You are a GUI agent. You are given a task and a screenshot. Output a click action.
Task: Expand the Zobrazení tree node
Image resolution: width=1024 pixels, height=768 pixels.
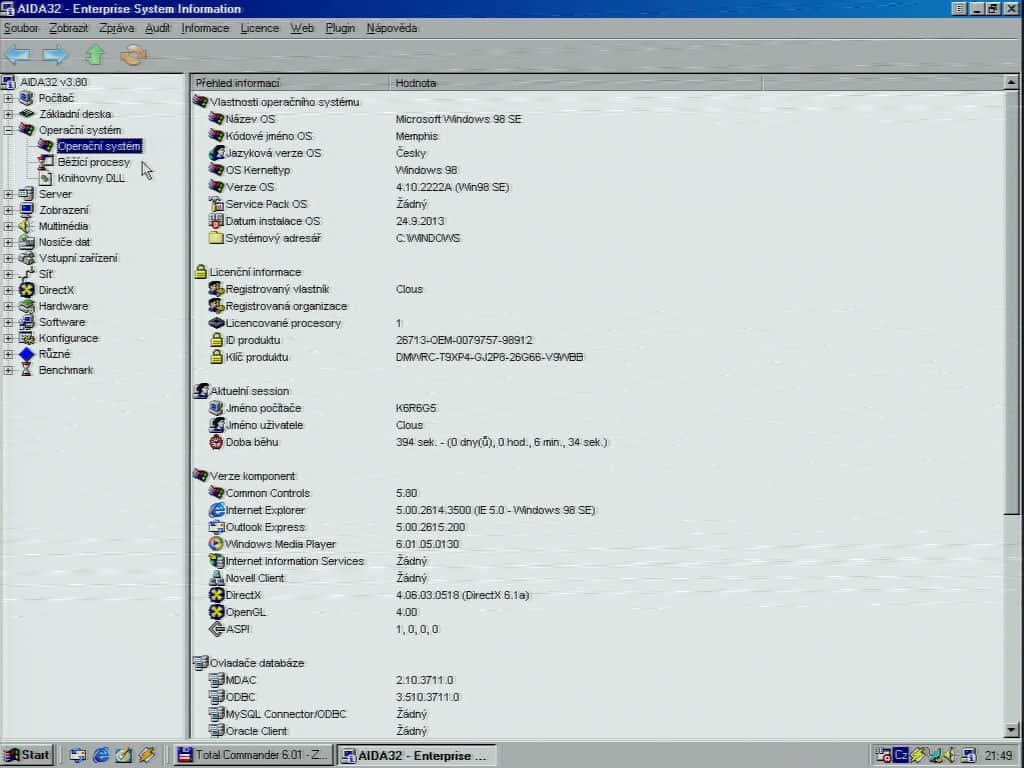point(8,210)
